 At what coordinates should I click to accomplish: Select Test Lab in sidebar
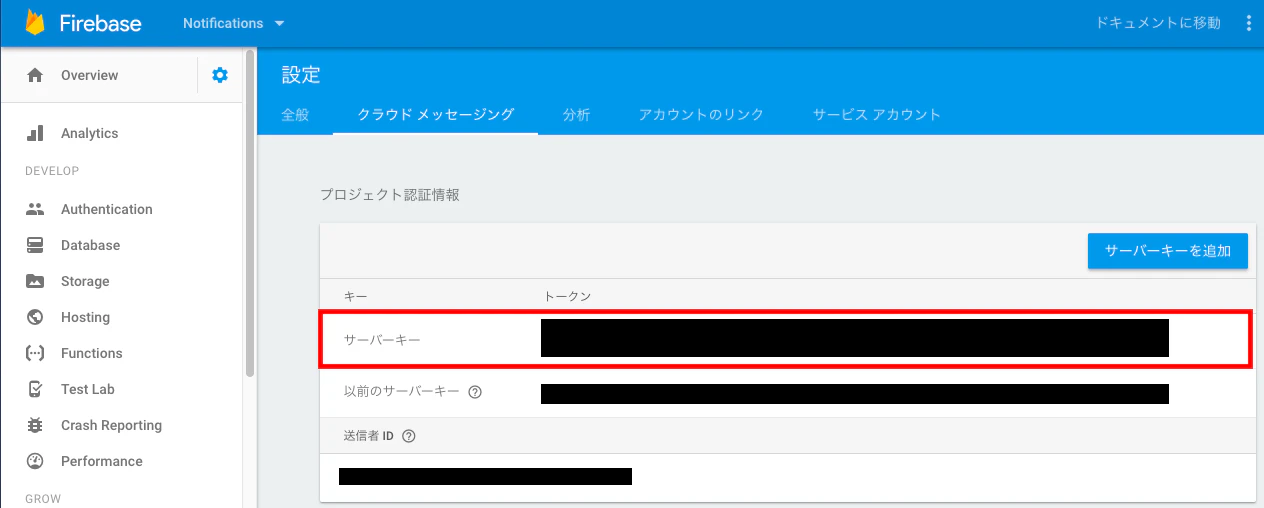(x=88, y=389)
